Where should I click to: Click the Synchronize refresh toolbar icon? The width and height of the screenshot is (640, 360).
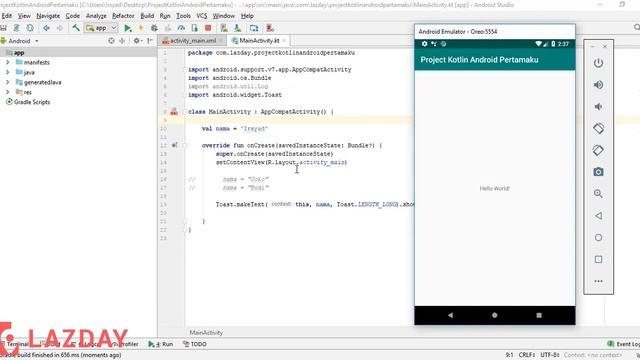point(30,28)
